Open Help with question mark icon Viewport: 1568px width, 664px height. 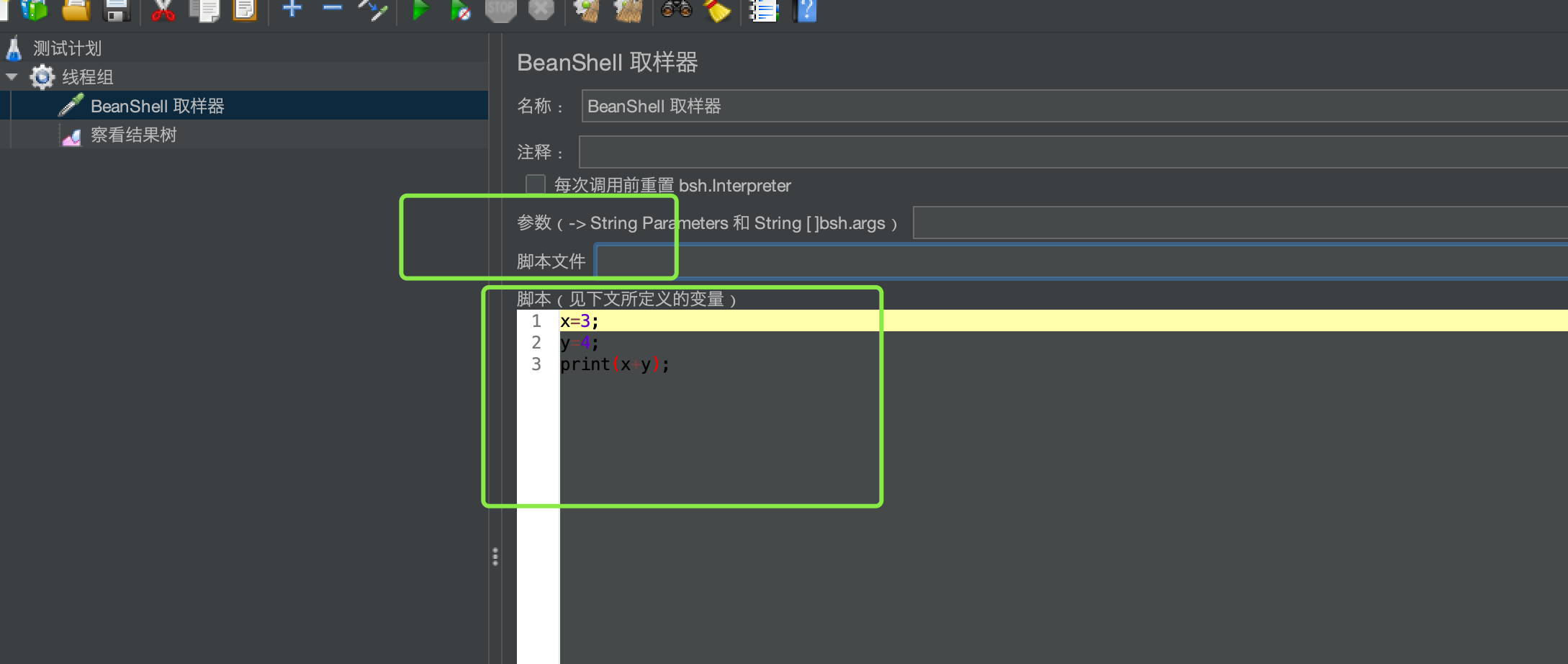(806, 10)
